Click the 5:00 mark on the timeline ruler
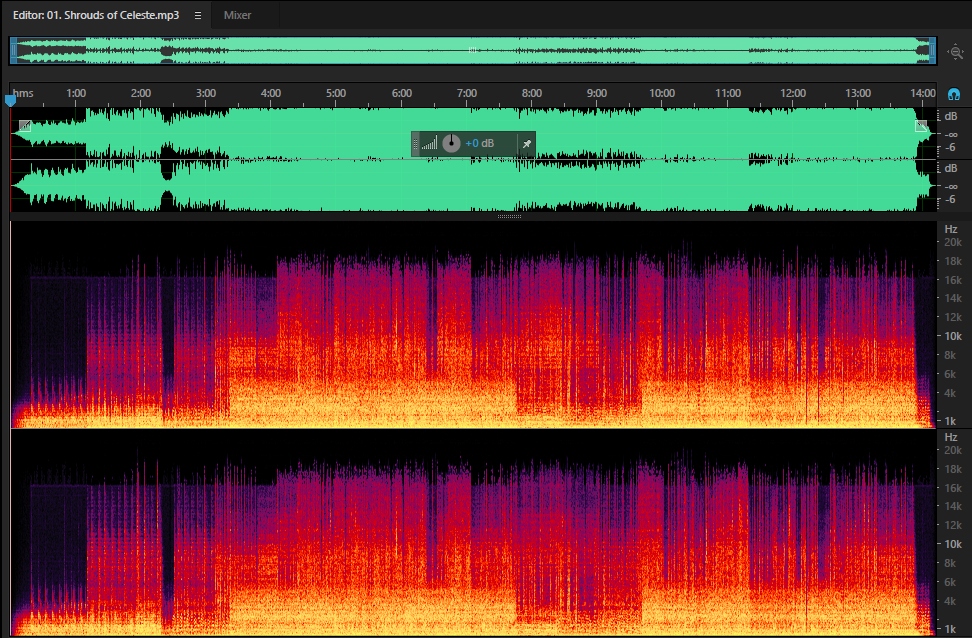The height and width of the screenshot is (638, 972). point(336,94)
